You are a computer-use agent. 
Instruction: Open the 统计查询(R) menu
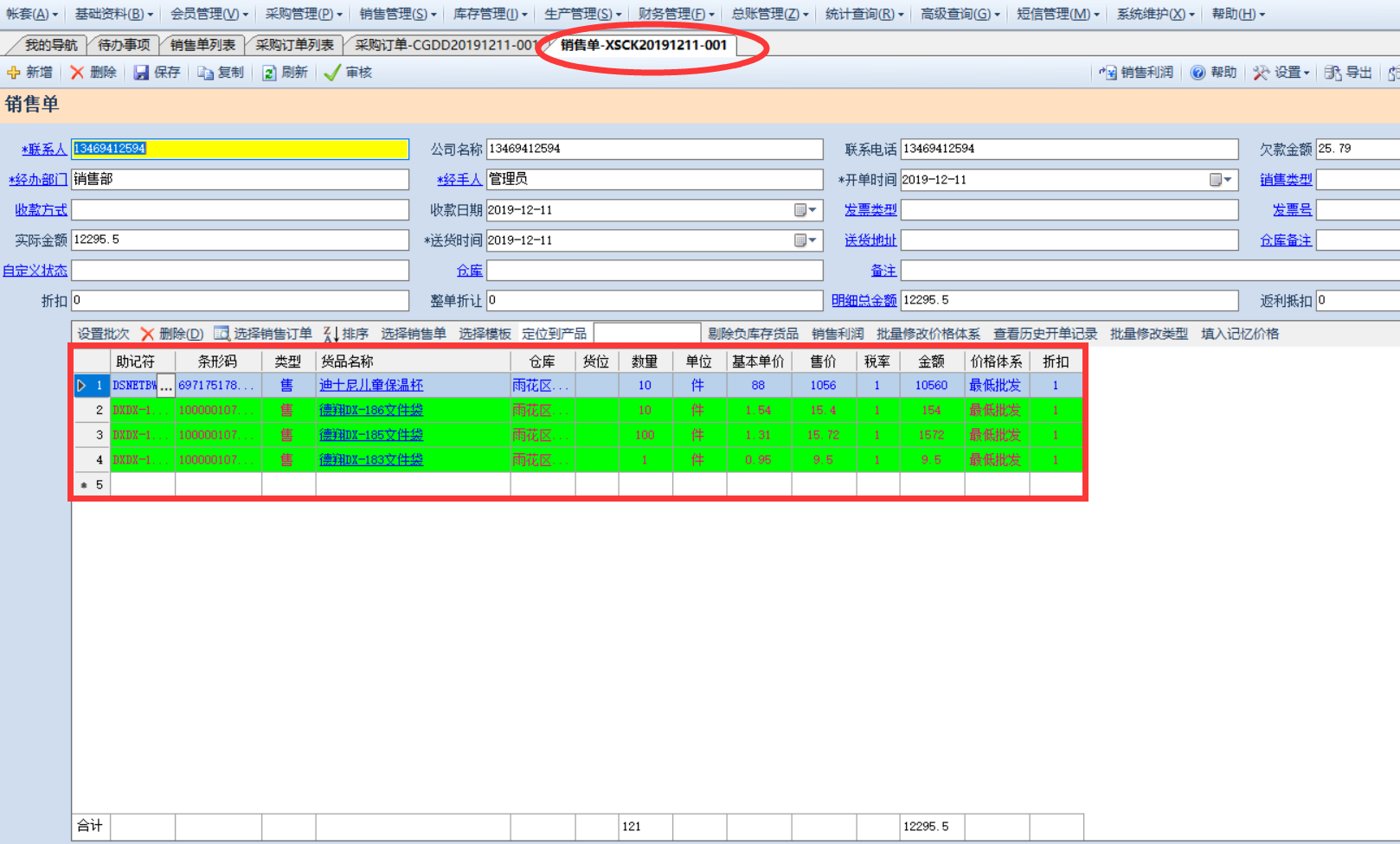(864, 14)
